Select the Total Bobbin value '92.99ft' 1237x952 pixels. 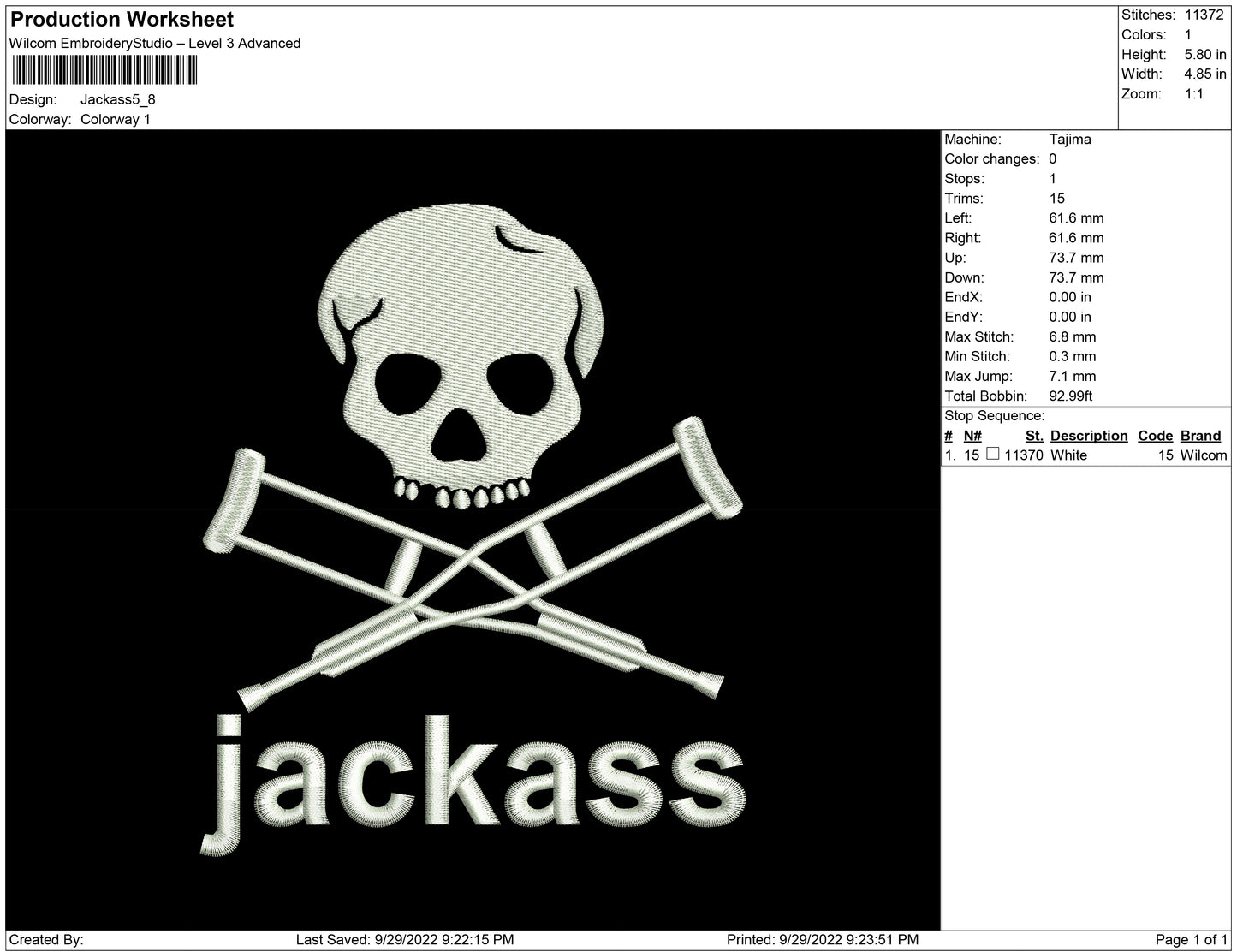(1071, 396)
